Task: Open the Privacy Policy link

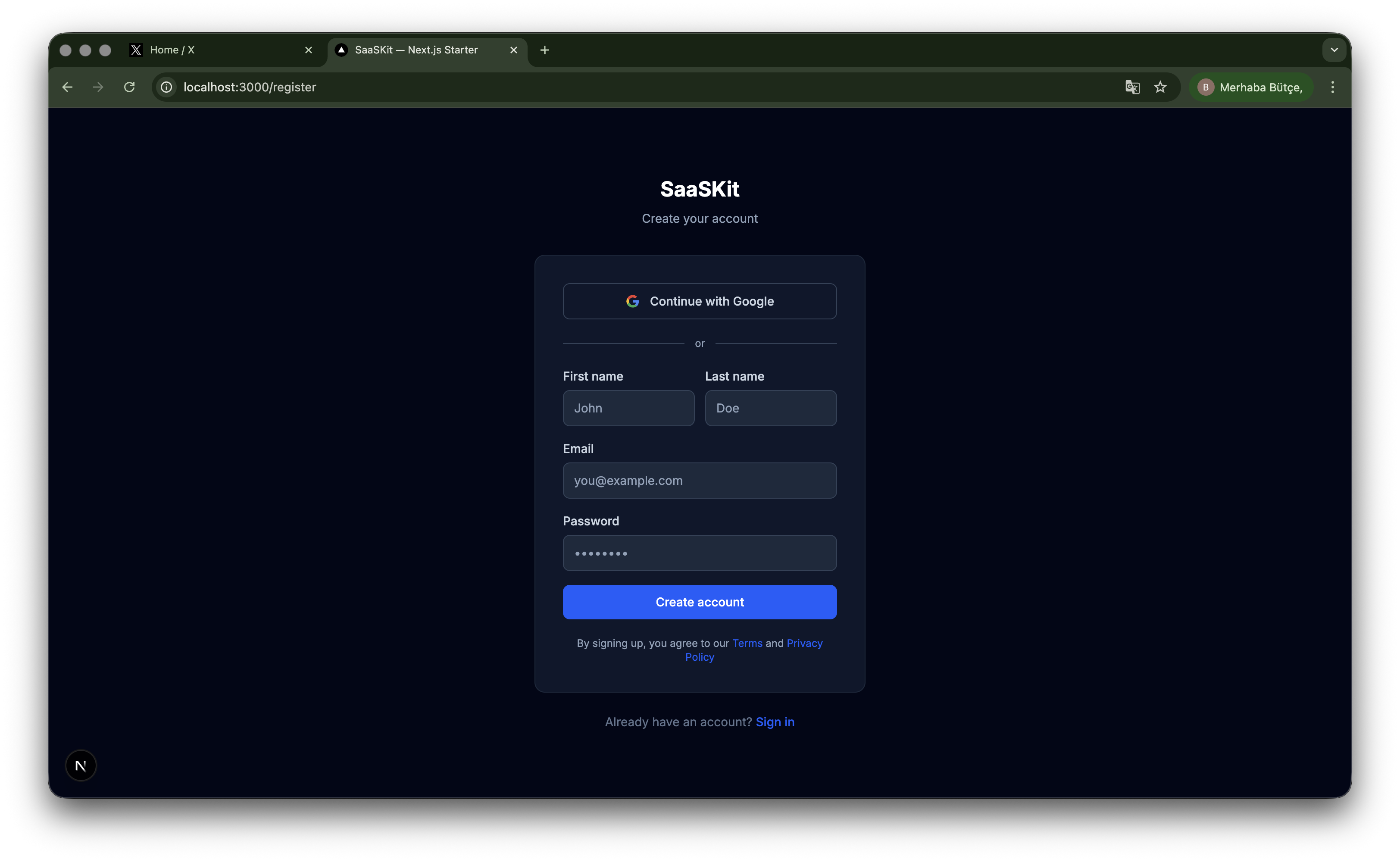Action: (804, 643)
